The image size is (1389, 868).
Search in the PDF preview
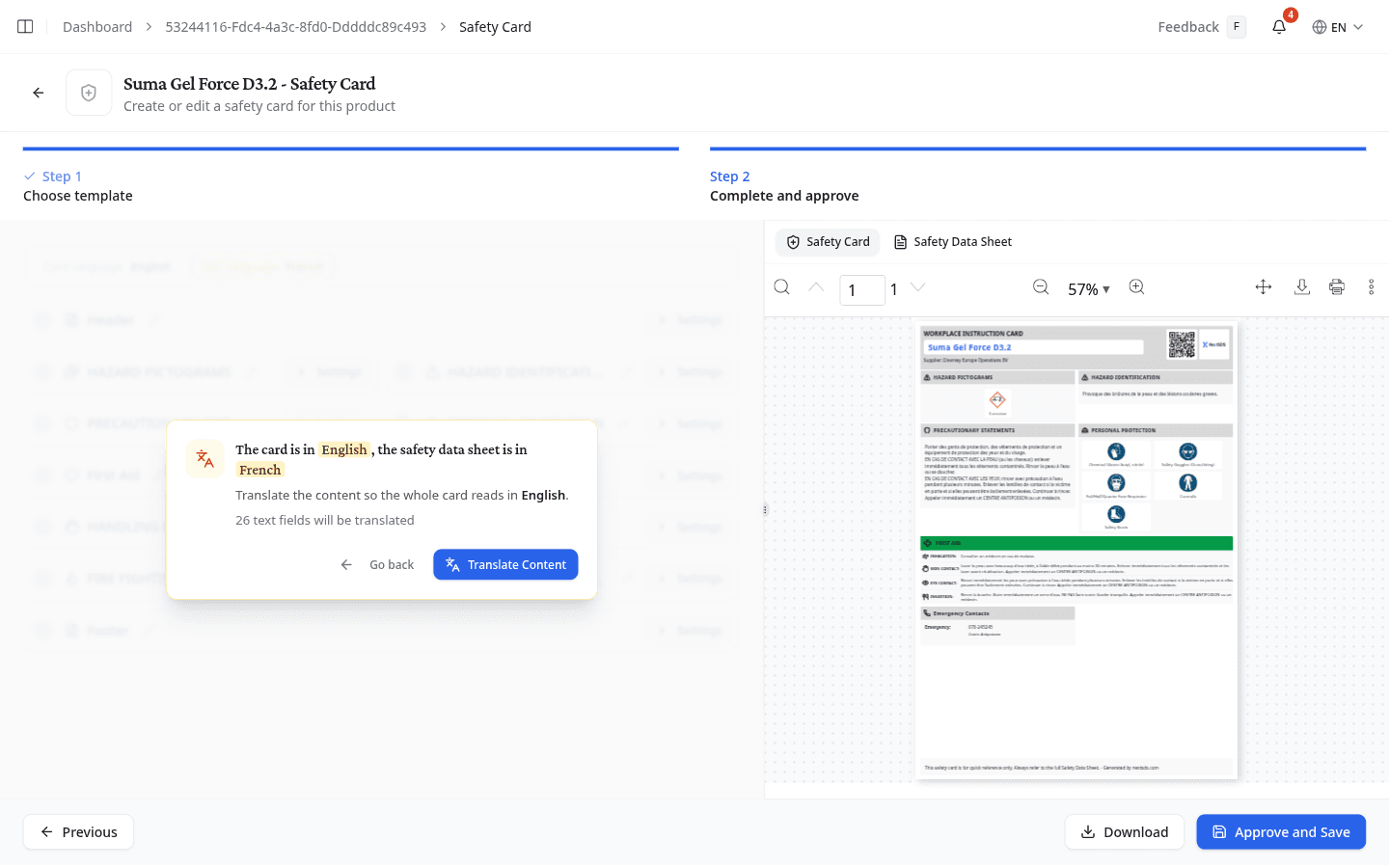point(782,287)
